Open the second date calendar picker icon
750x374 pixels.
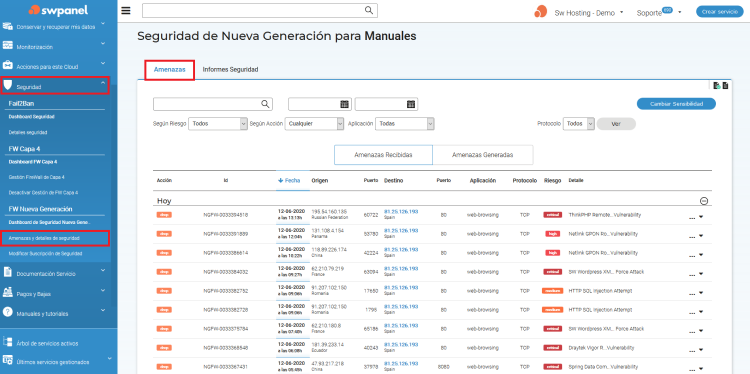pyautogui.click(x=411, y=104)
